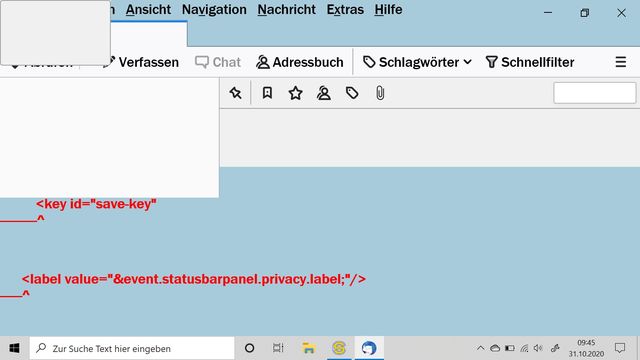640x360 pixels.
Task: Click the Chat toolbar button
Action: point(218,62)
